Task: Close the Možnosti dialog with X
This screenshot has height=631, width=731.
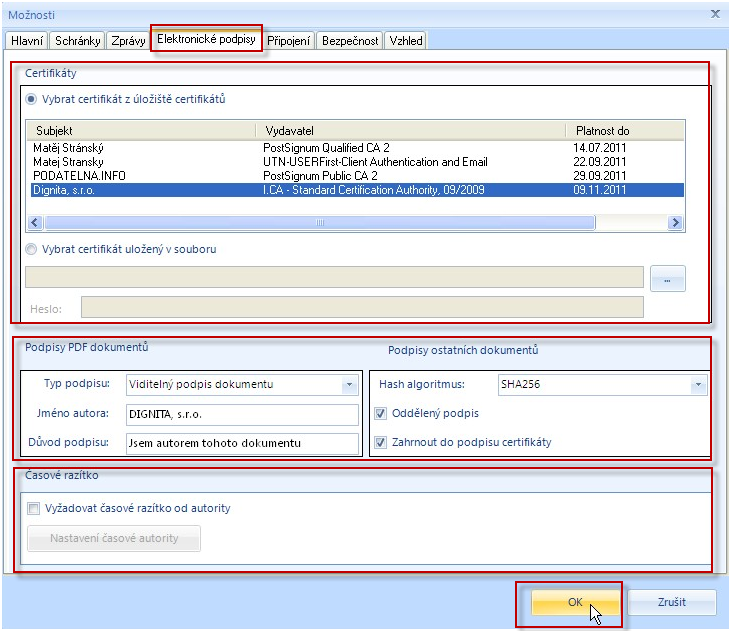Action: 715,14
